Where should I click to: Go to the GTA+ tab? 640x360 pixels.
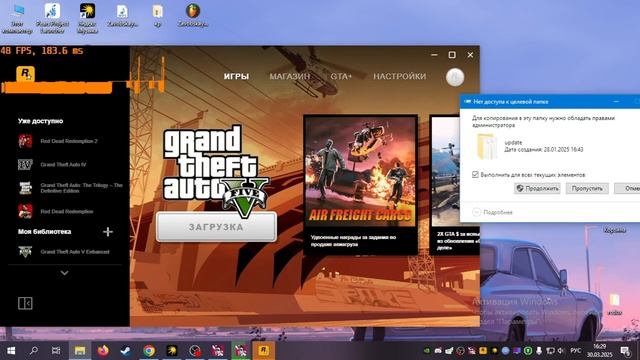341,76
